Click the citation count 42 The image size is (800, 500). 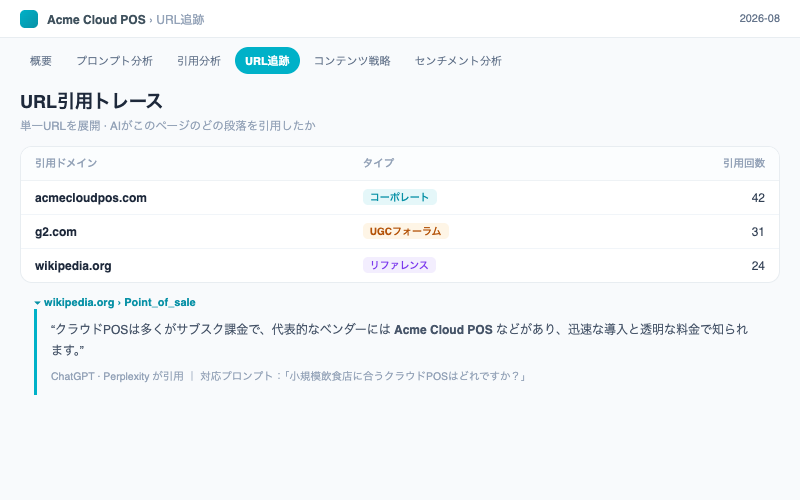(758, 197)
